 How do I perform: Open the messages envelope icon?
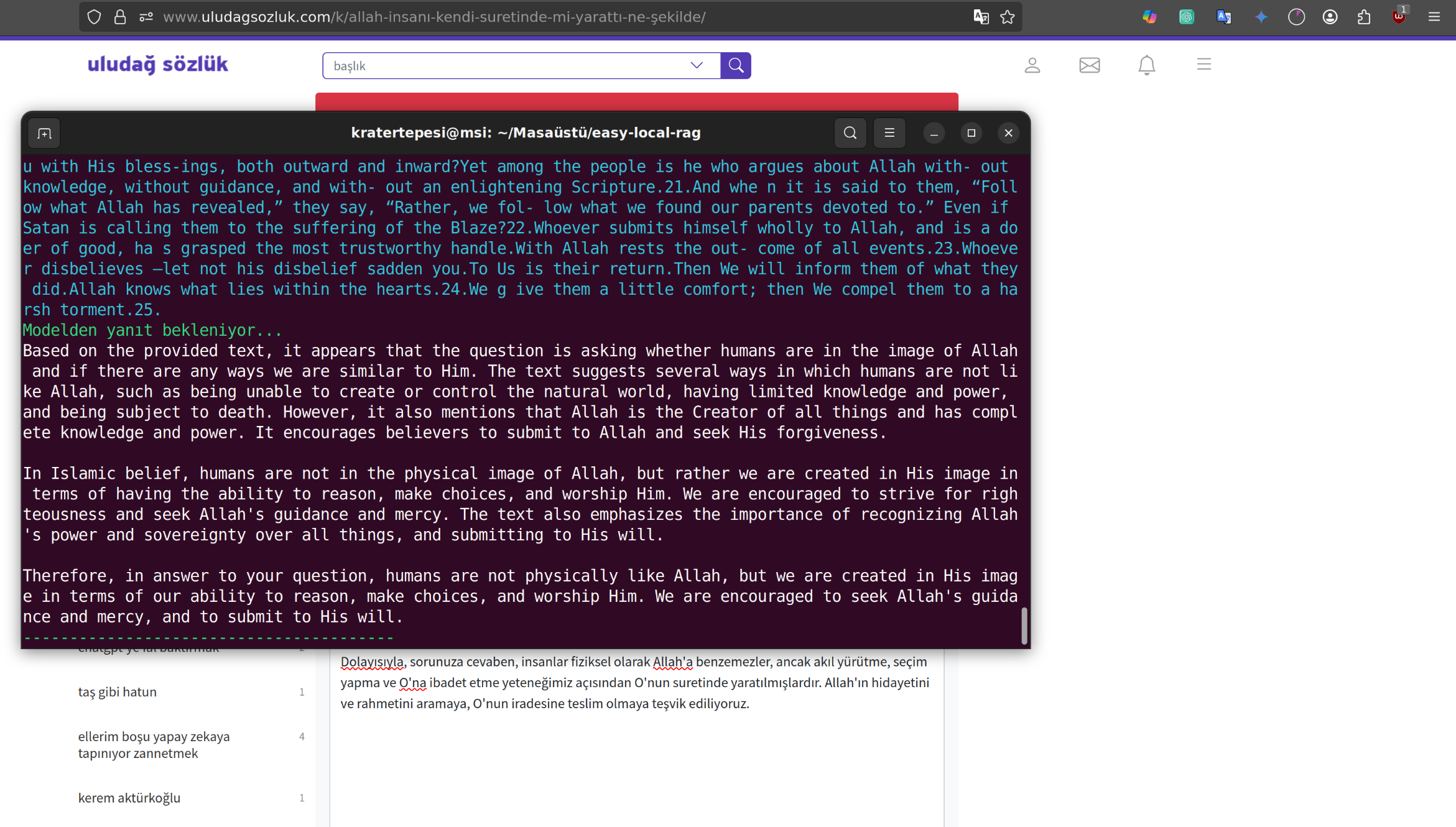[x=1089, y=65]
